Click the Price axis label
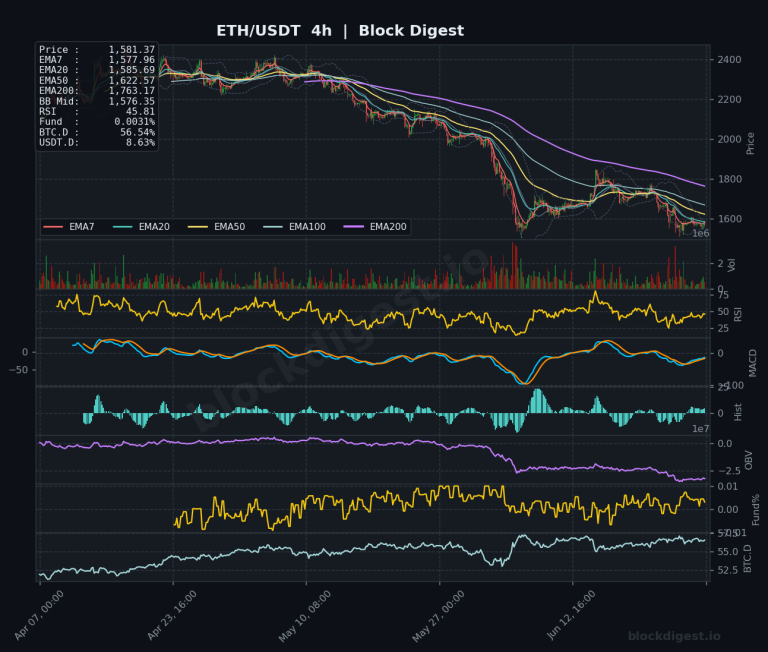Screen dimensions: 768x652 pos(750,144)
